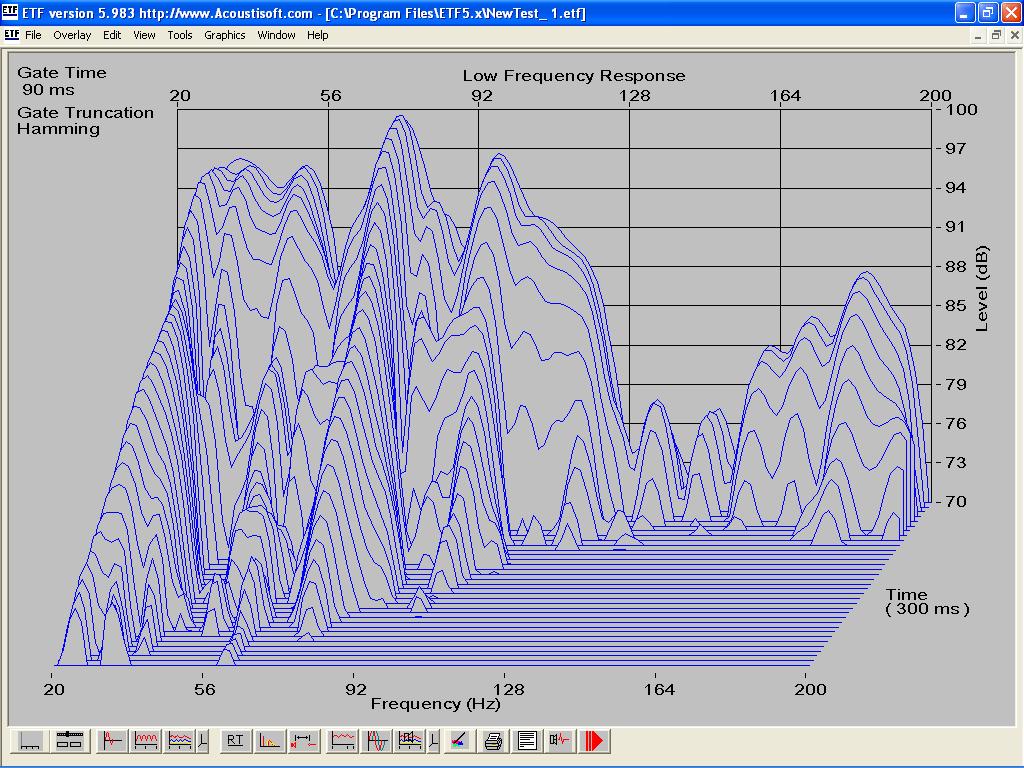Screen dimensions: 1024x768
Task: Click the Window menu item
Action: point(276,35)
